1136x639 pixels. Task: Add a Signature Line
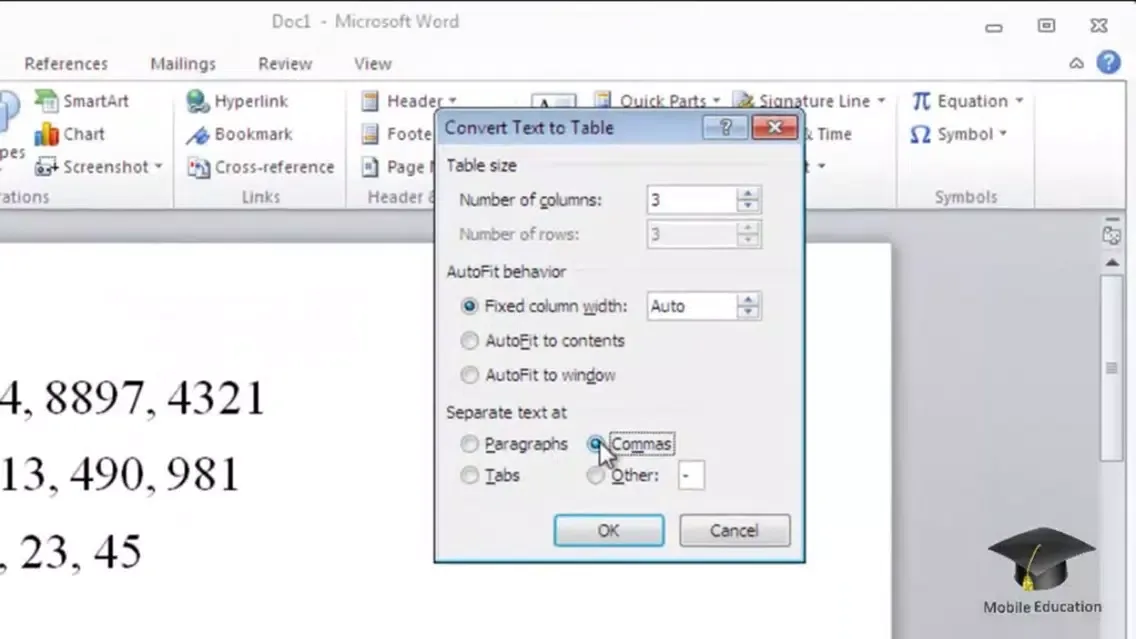pyautogui.click(x=810, y=101)
